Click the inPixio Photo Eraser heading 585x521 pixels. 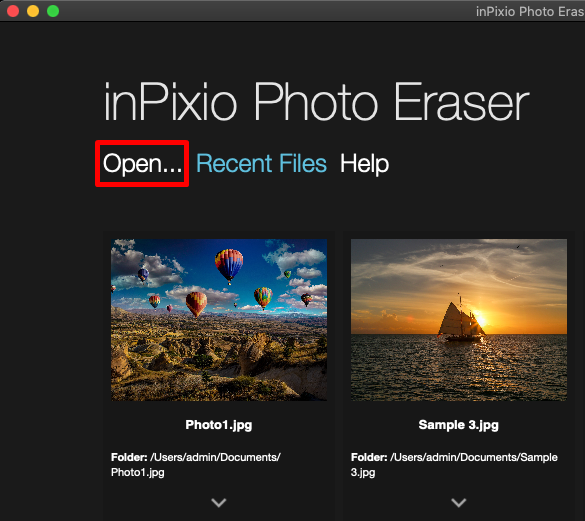click(x=316, y=102)
